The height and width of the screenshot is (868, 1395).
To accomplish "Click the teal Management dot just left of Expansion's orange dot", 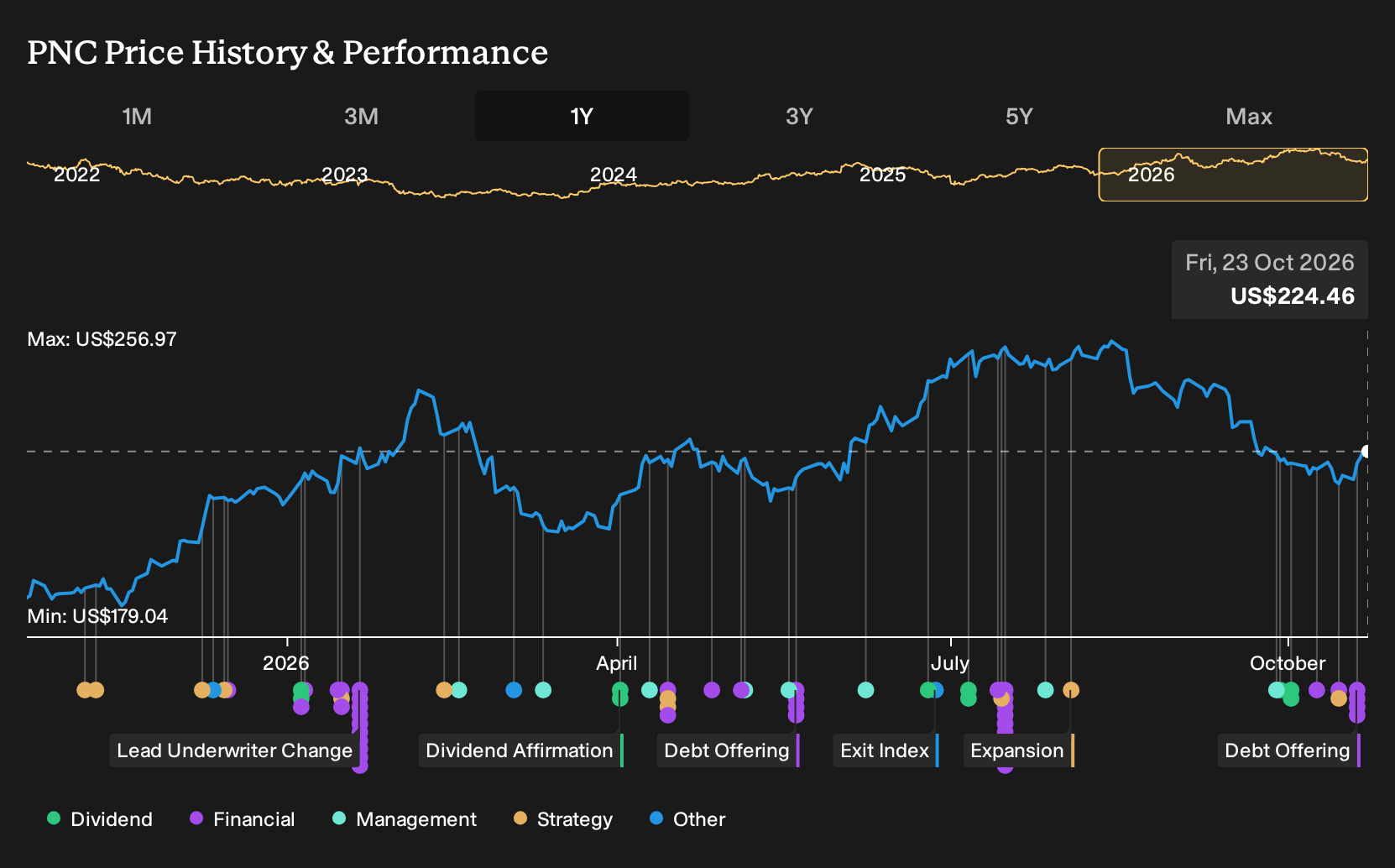I will [1045, 690].
